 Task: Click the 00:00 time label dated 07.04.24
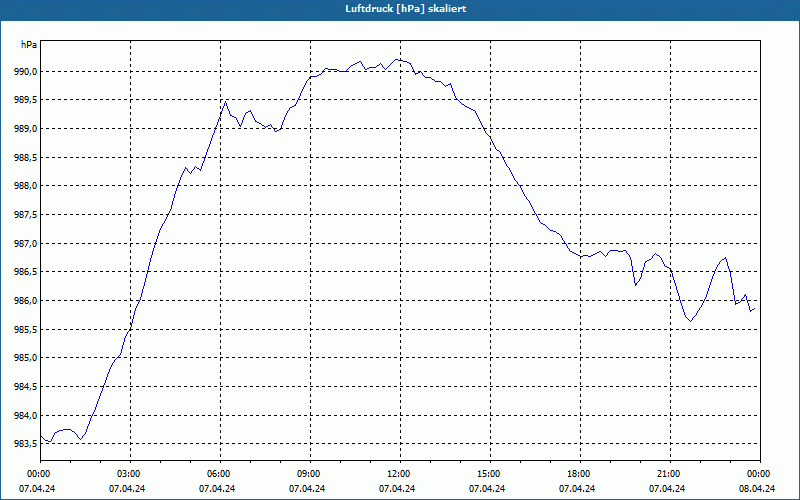coord(37,474)
